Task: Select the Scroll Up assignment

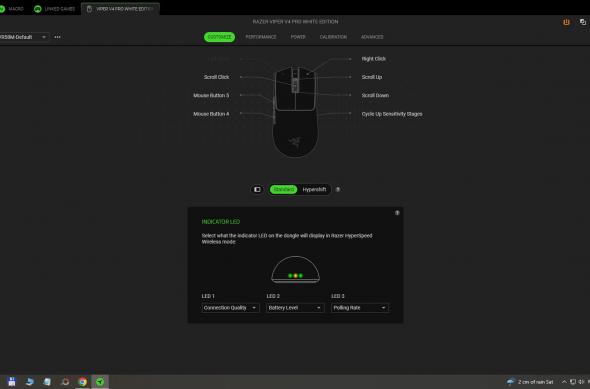Action: click(x=372, y=77)
